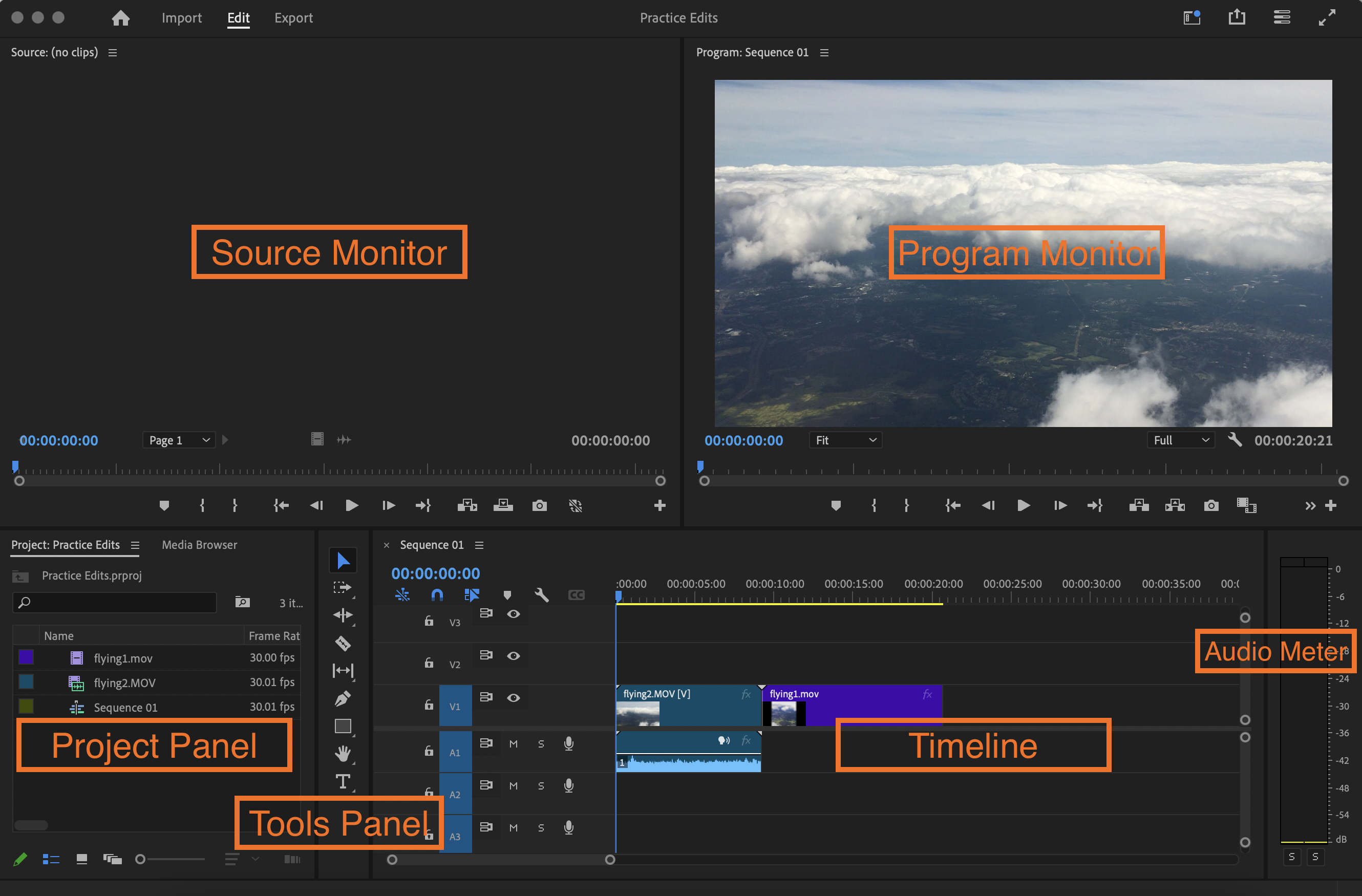
Task: Open the Full playback resolution dropdown
Action: (1180, 440)
